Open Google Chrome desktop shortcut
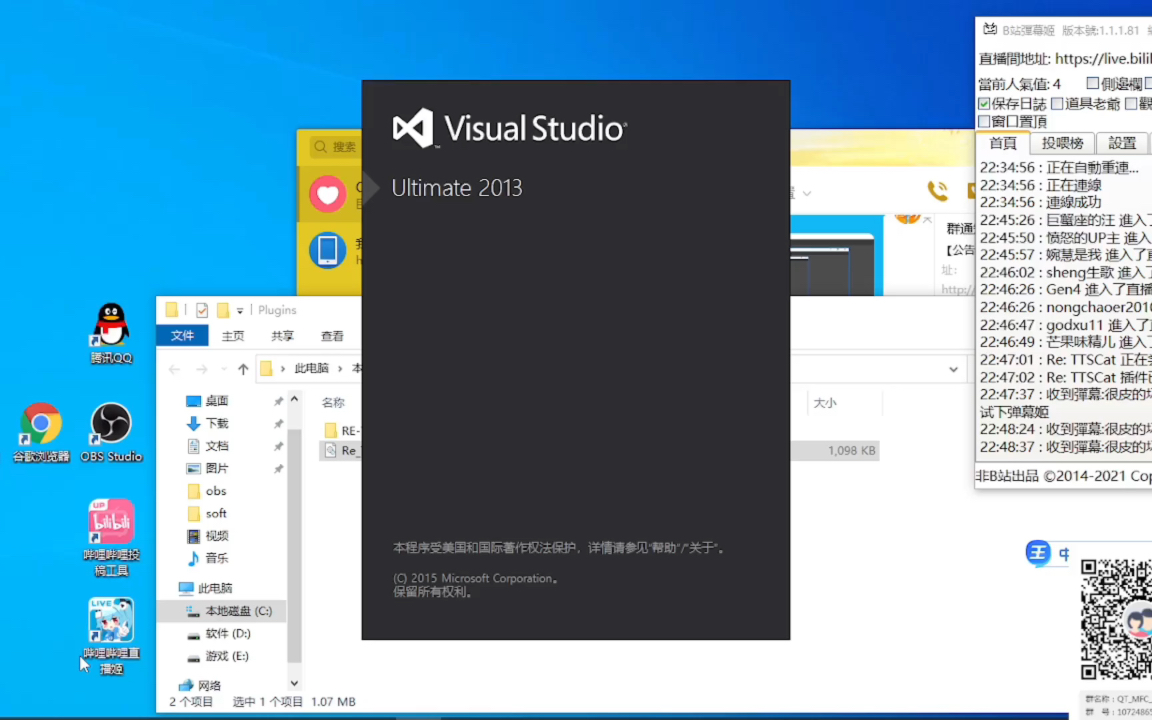The height and width of the screenshot is (720, 1152). (x=41, y=424)
